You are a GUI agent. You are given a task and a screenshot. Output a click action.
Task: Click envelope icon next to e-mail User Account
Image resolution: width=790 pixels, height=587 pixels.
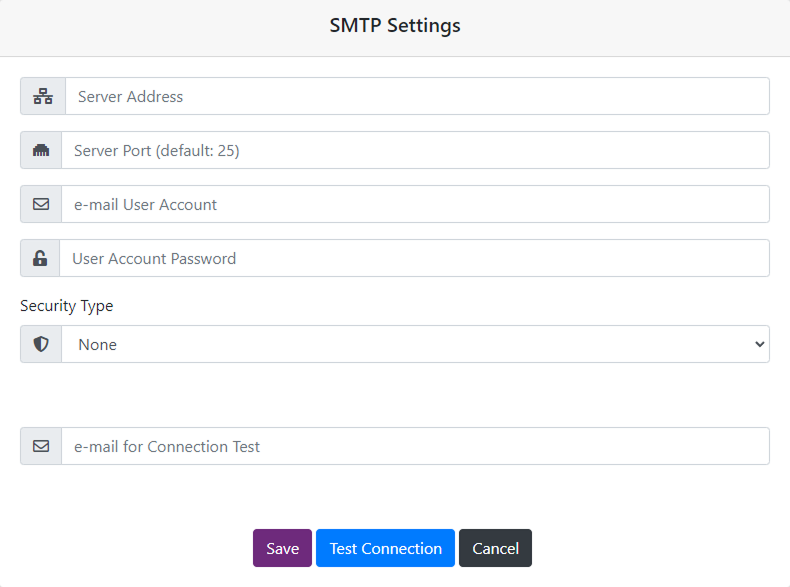point(41,204)
